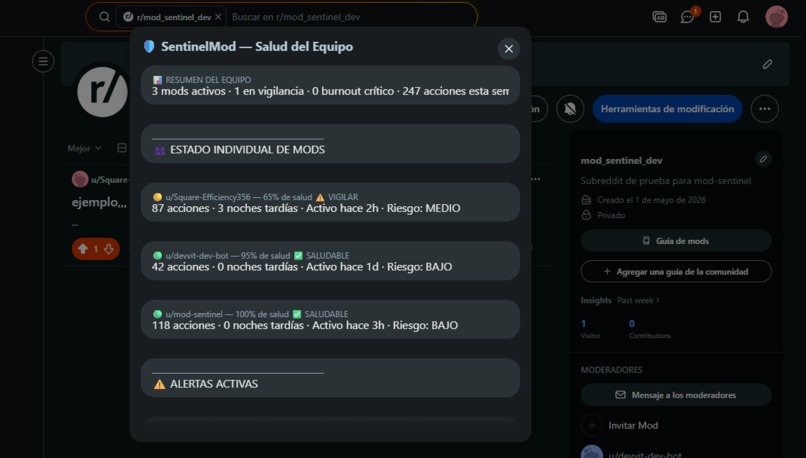Click the subreddit r/ avatar

[103, 91]
